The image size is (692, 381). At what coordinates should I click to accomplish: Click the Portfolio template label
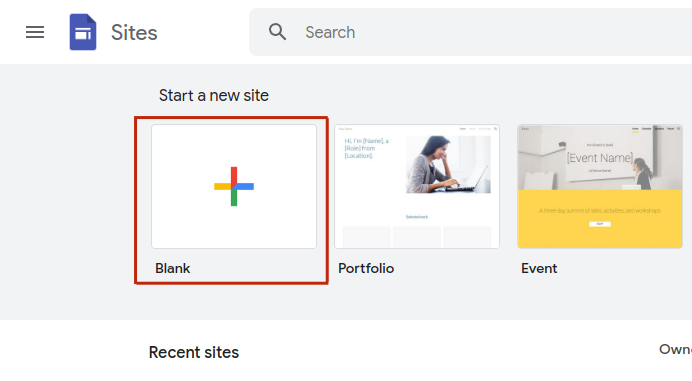pos(366,268)
